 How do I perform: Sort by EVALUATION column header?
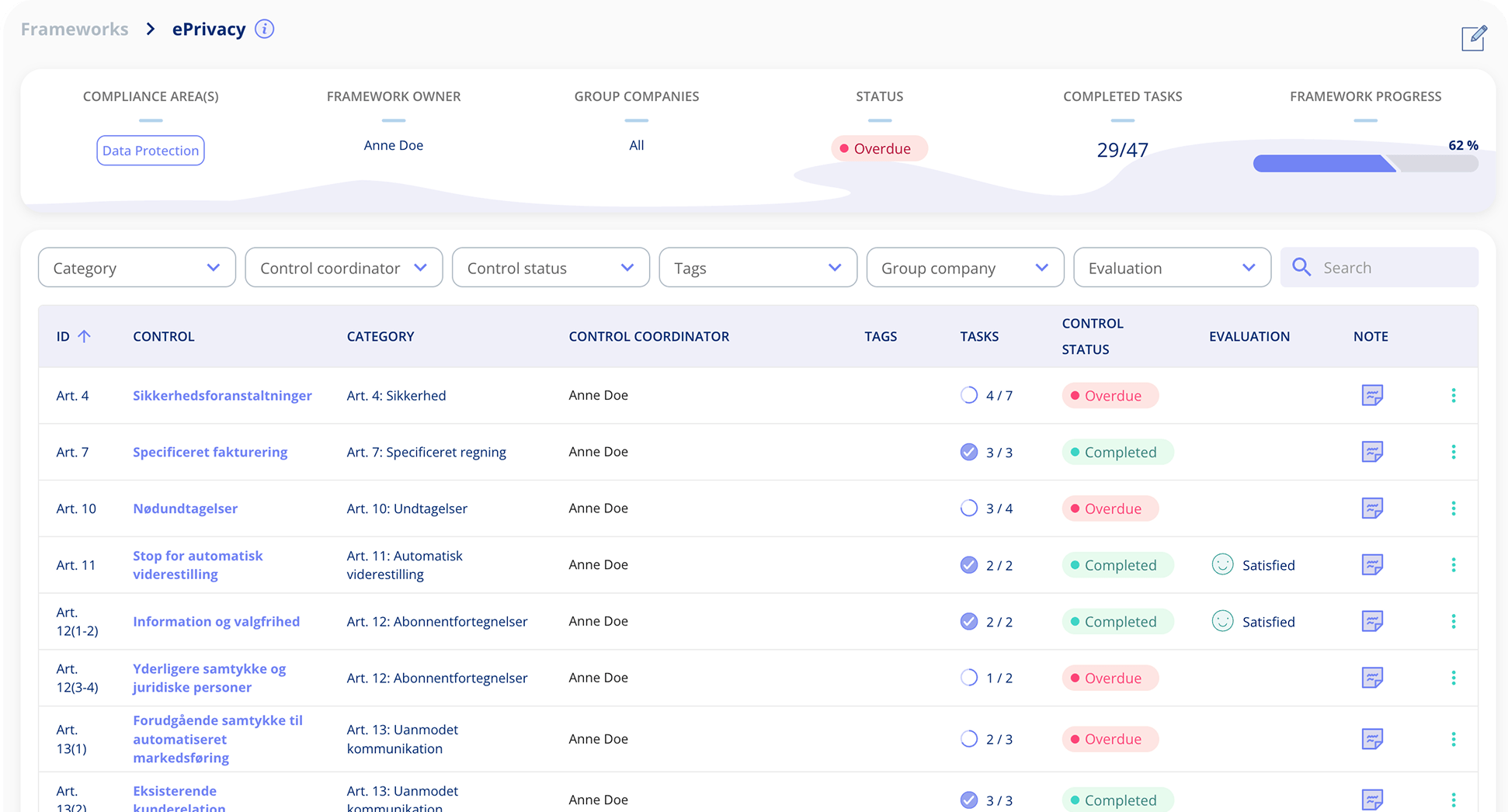(1249, 336)
